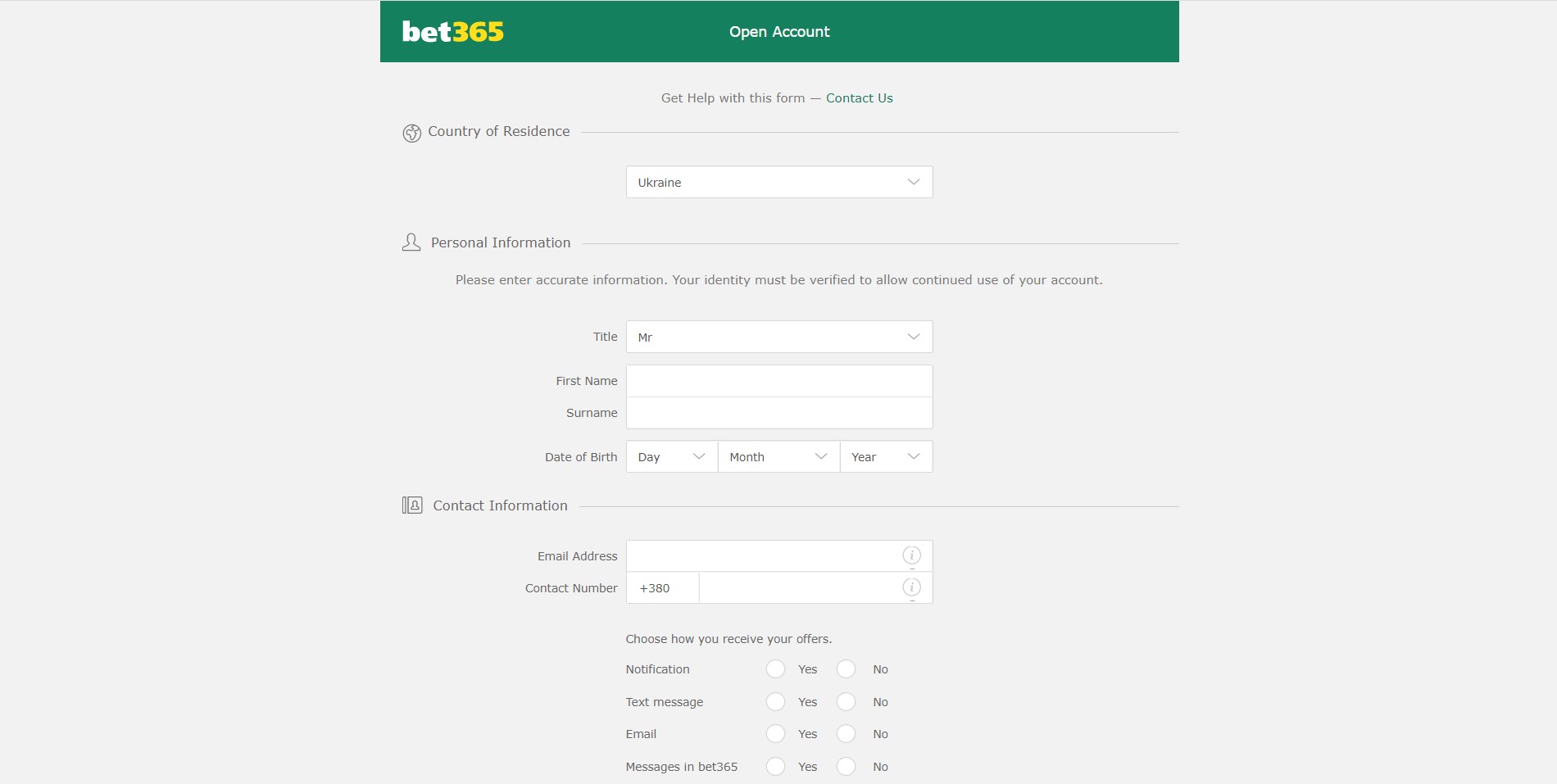The height and width of the screenshot is (784, 1557).
Task: Click the Personal Information person icon
Action: [x=411, y=242]
